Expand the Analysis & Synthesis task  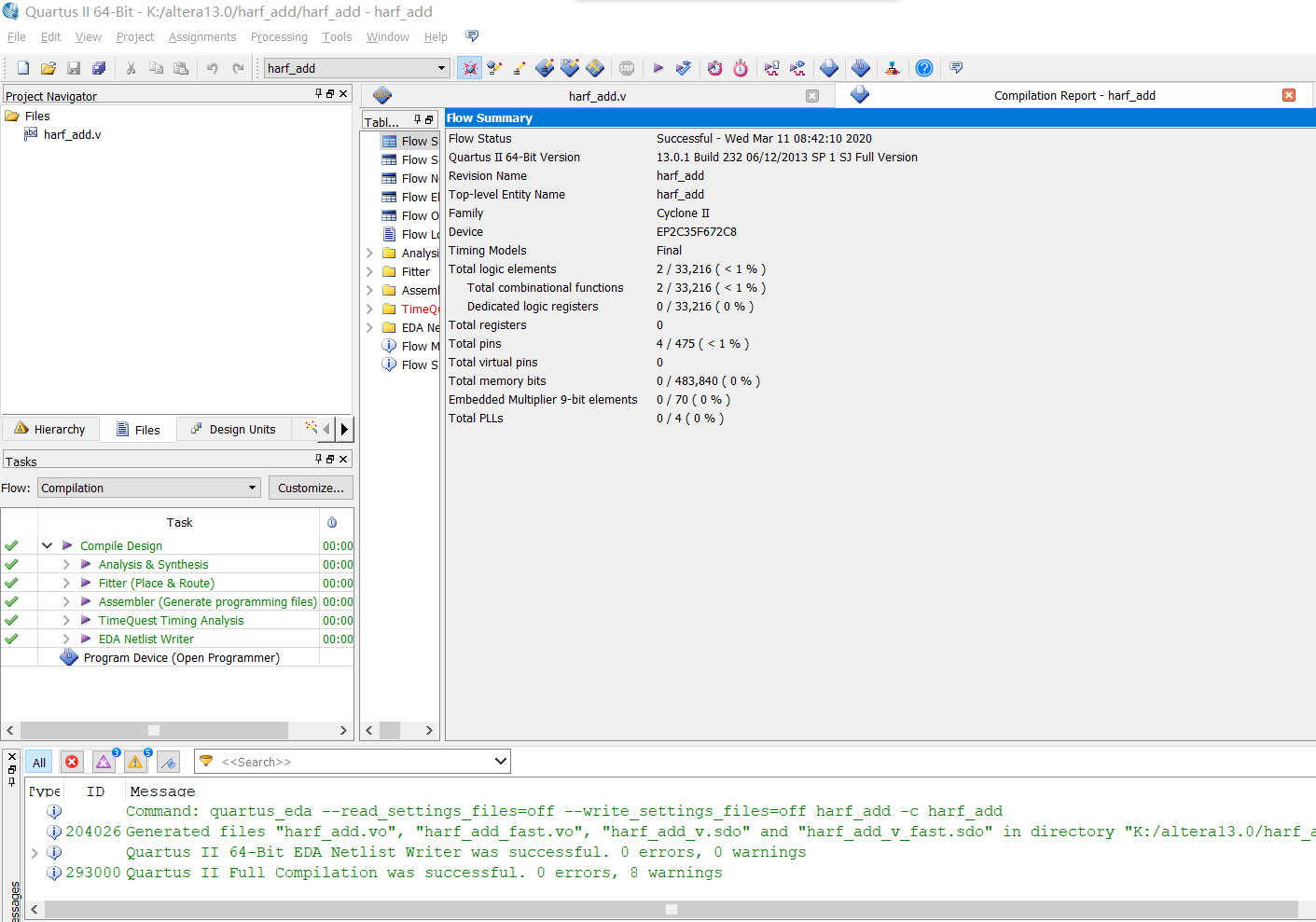66,565
